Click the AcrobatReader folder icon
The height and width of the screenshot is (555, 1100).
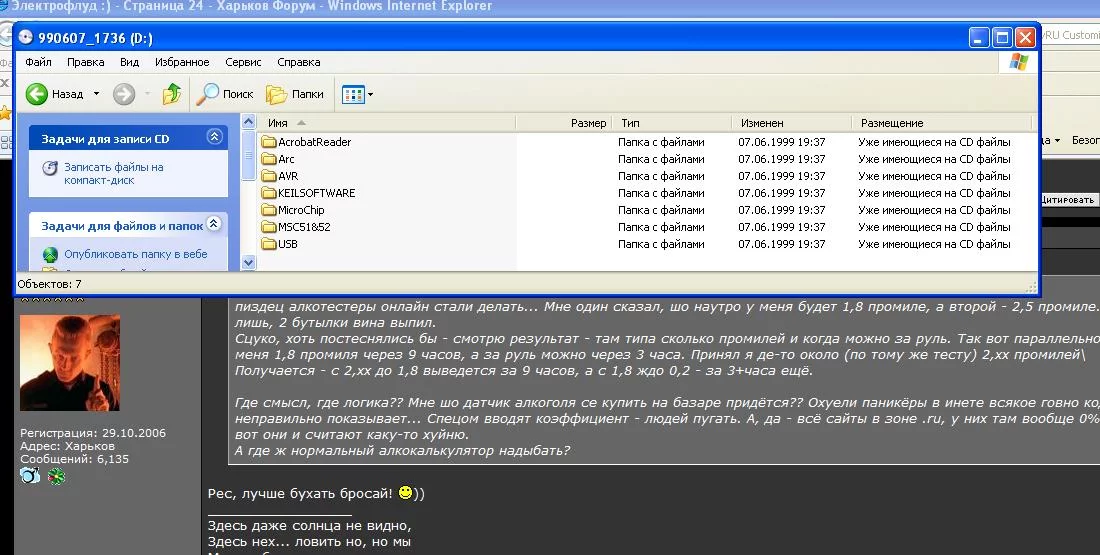click(x=268, y=142)
